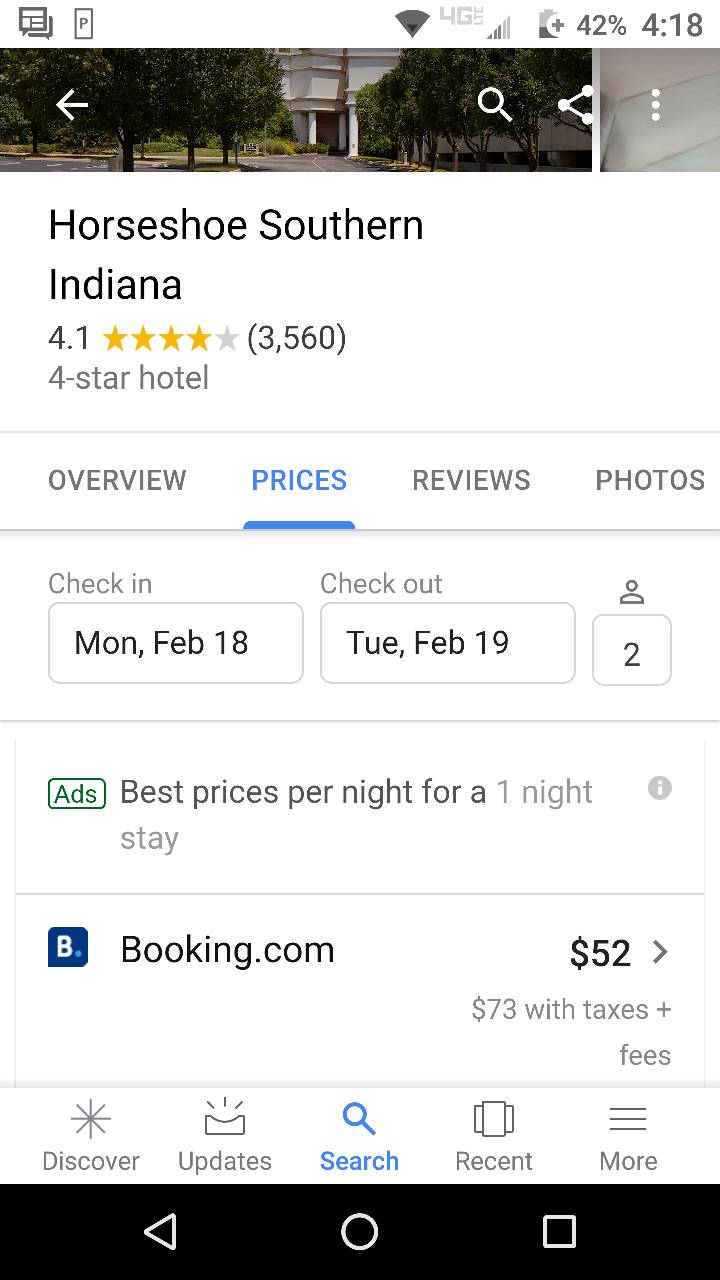
Task: Open search with the magnifier icon
Action: coord(494,104)
